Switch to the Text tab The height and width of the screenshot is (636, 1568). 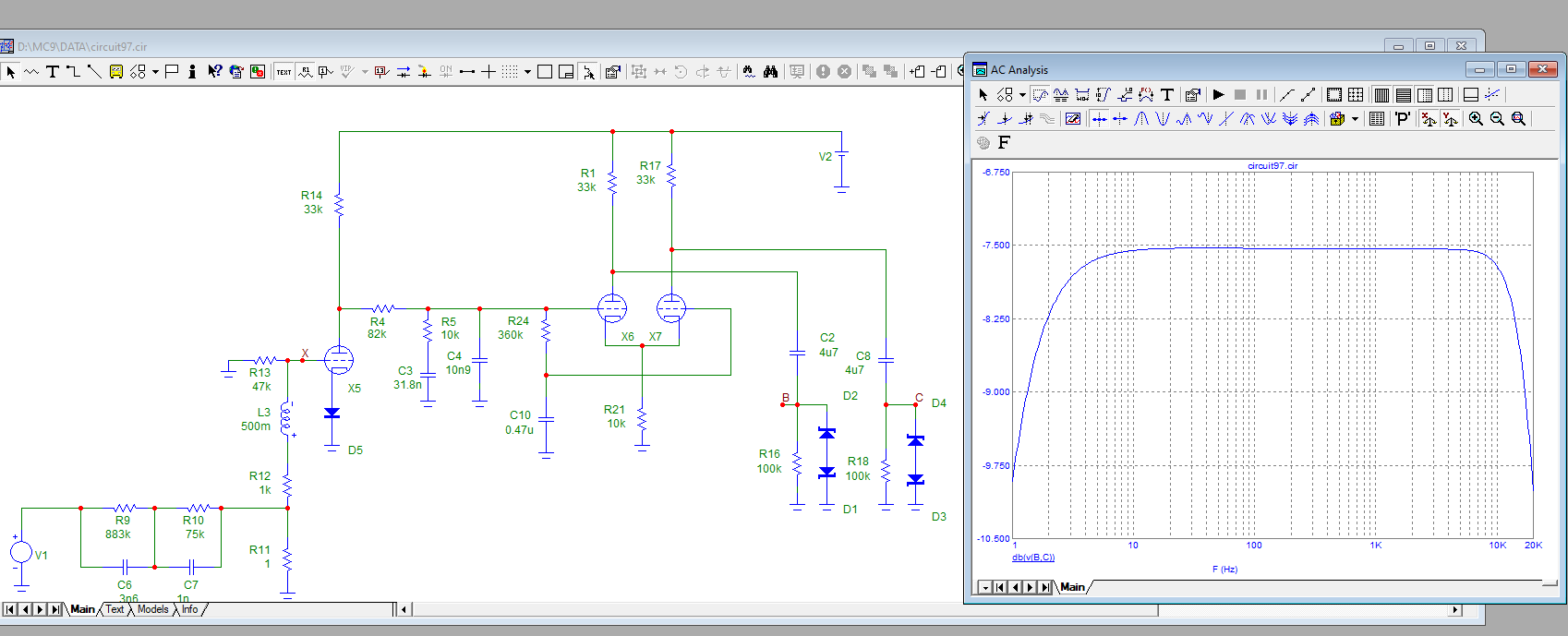click(115, 609)
